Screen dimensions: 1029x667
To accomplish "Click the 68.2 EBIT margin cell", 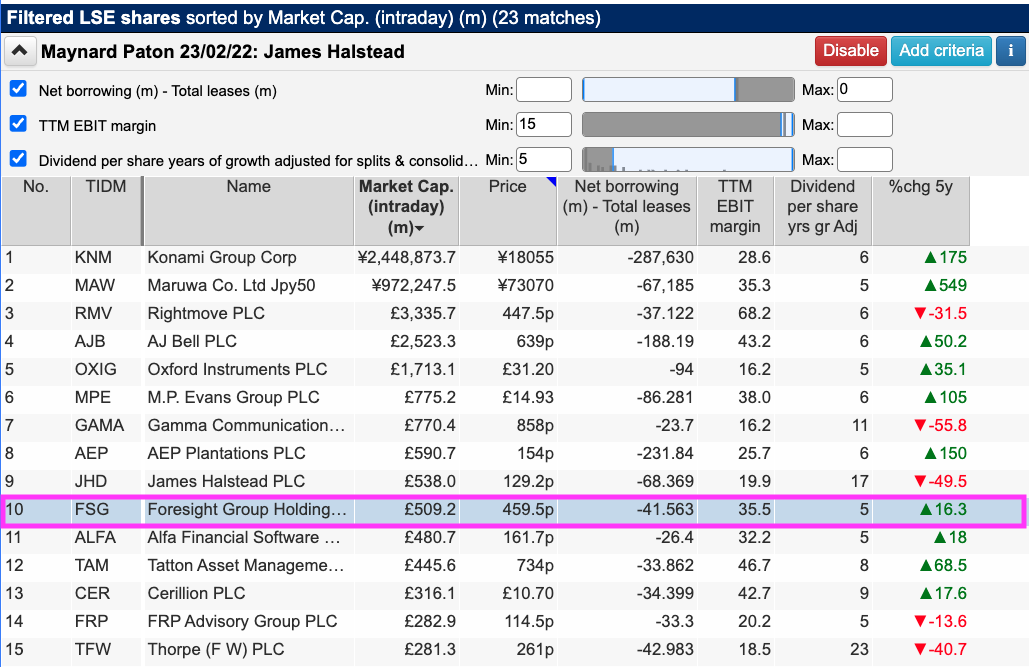I will point(735,313).
